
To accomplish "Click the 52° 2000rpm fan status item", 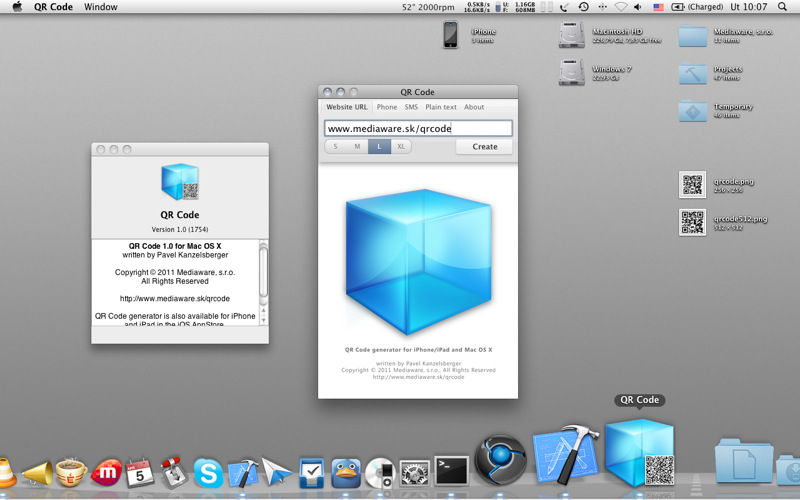I will click(x=428, y=7).
